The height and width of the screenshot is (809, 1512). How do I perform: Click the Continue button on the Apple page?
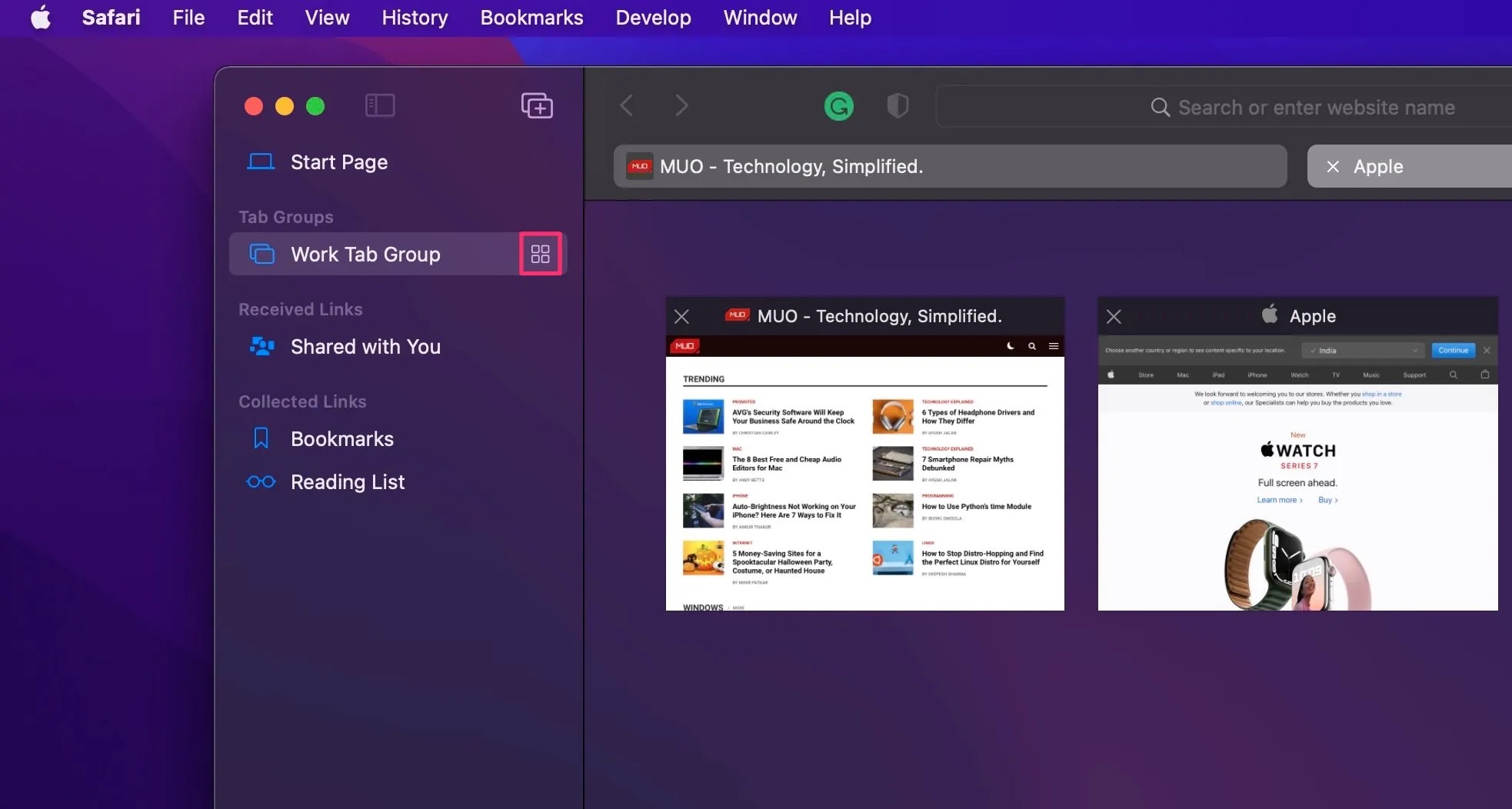click(1454, 350)
